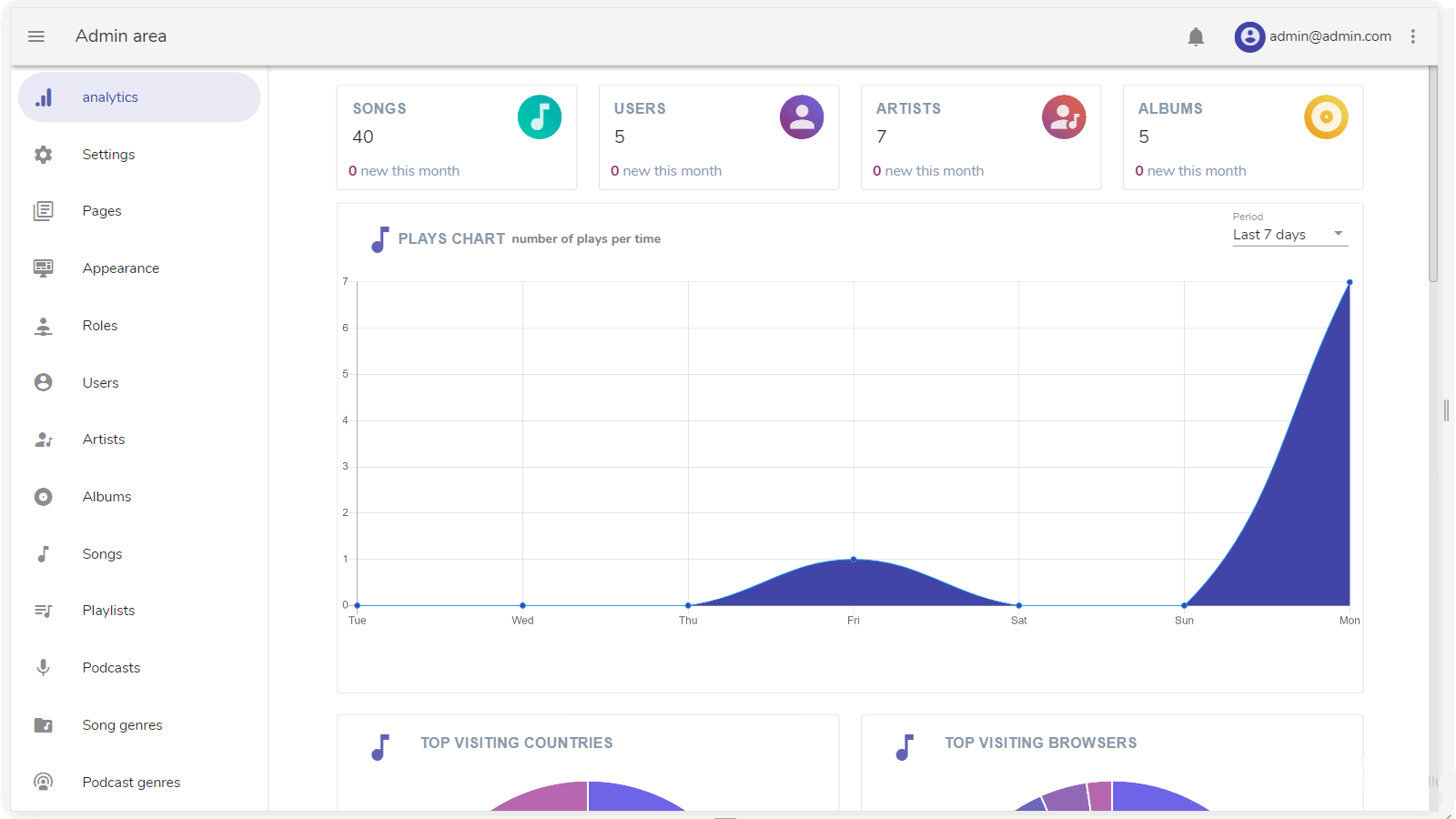This screenshot has width=1456, height=819.
Task: Click '0 new this month' under Albums
Action: (x=1190, y=171)
